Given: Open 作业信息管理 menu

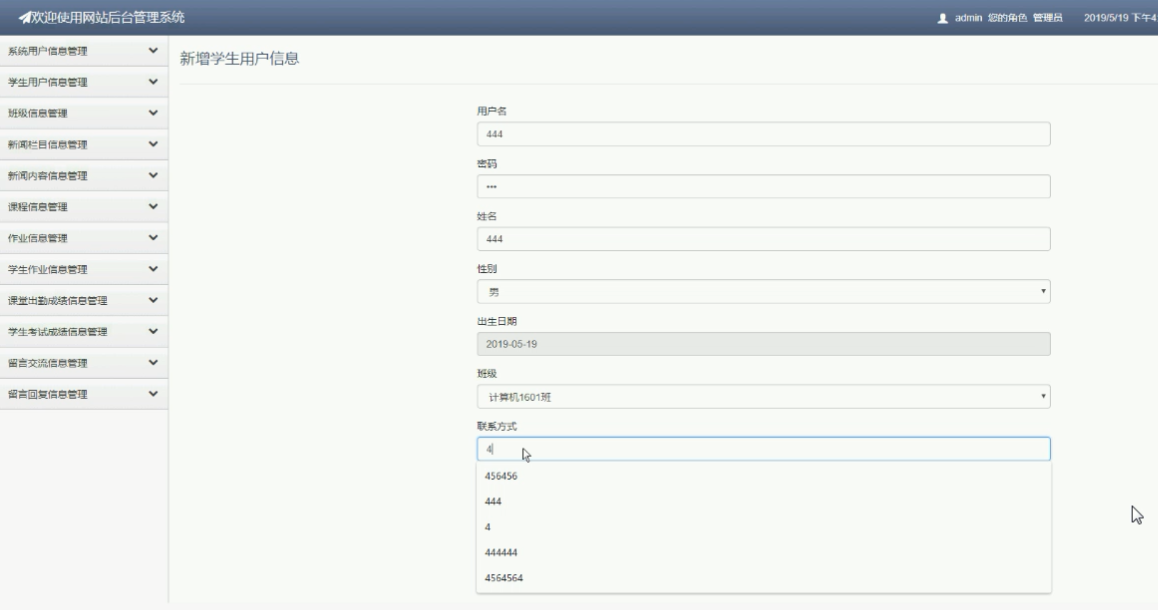Looking at the screenshot, I should tap(83, 238).
